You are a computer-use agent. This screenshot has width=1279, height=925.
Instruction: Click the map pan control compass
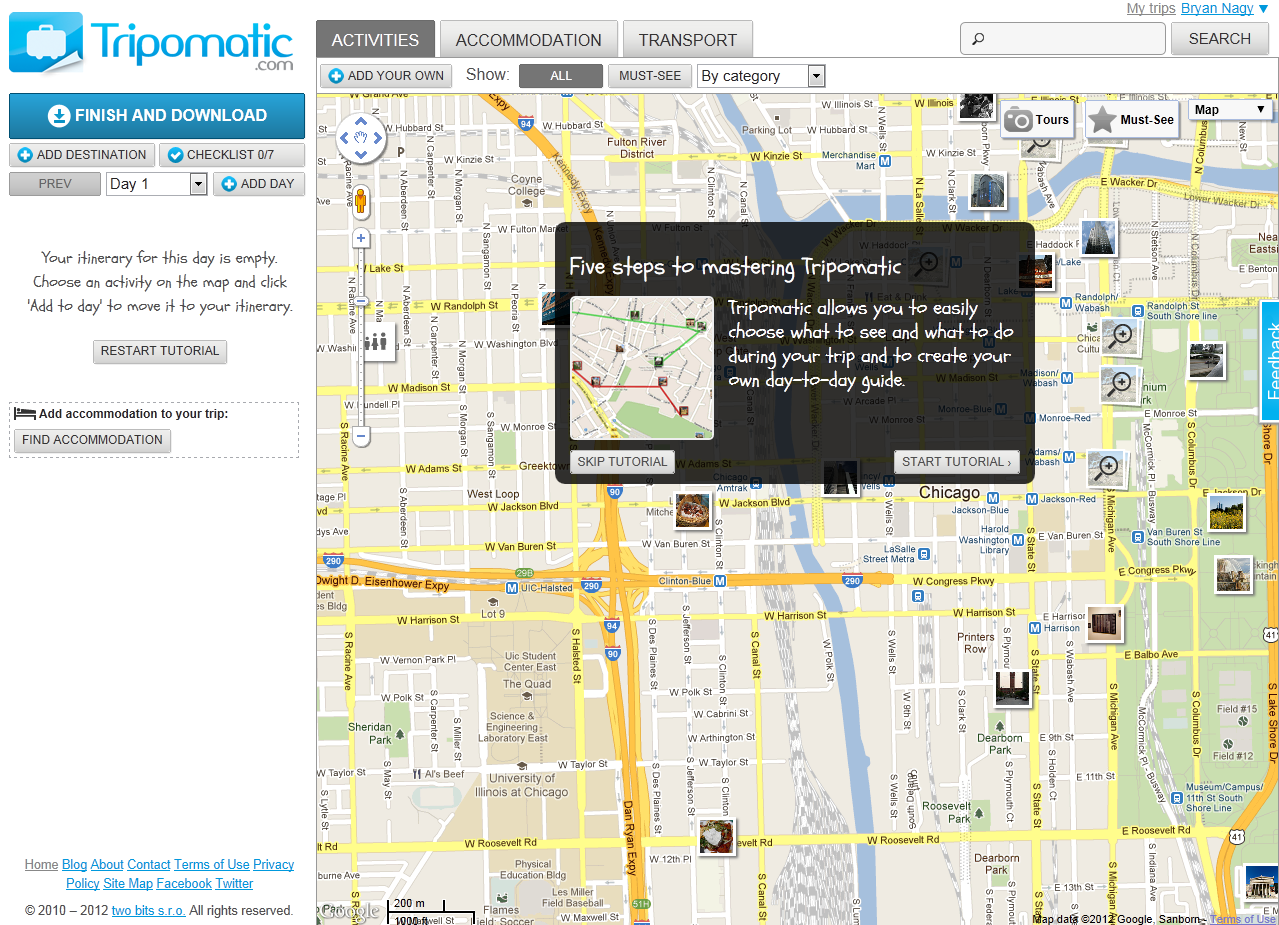361,138
